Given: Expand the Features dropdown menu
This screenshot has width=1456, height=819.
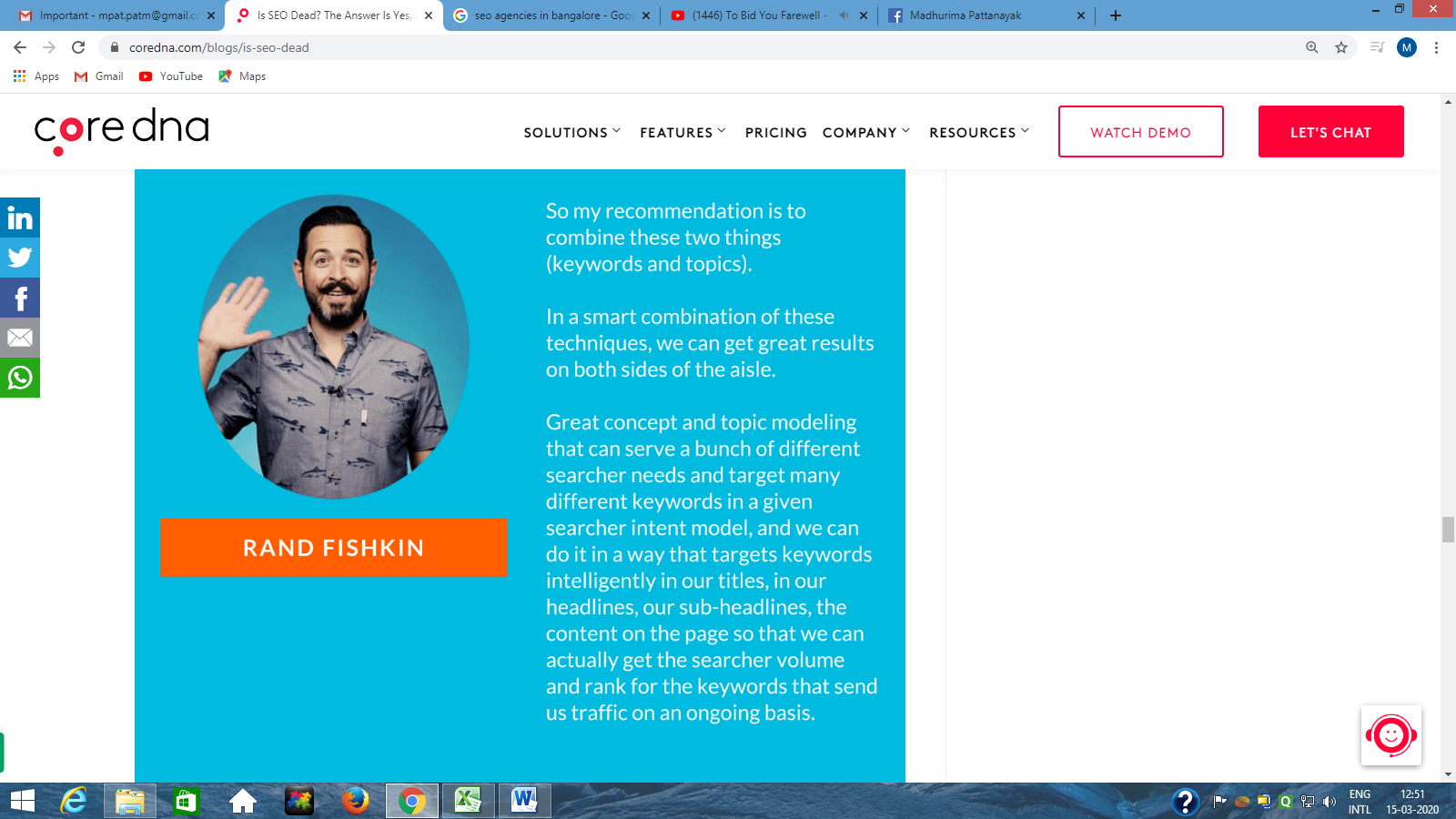Looking at the screenshot, I should coord(682,133).
